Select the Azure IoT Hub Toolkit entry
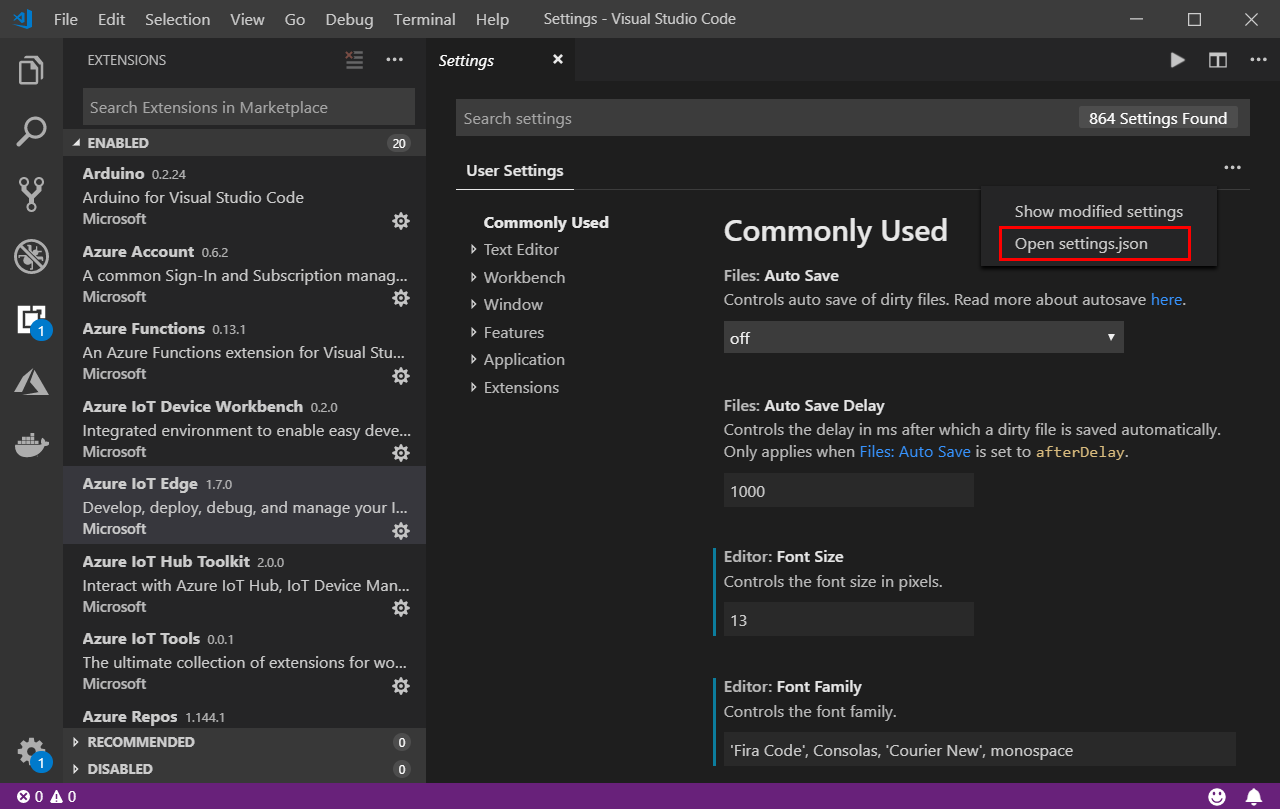This screenshot has width=1280, height=809. point(244,584)
